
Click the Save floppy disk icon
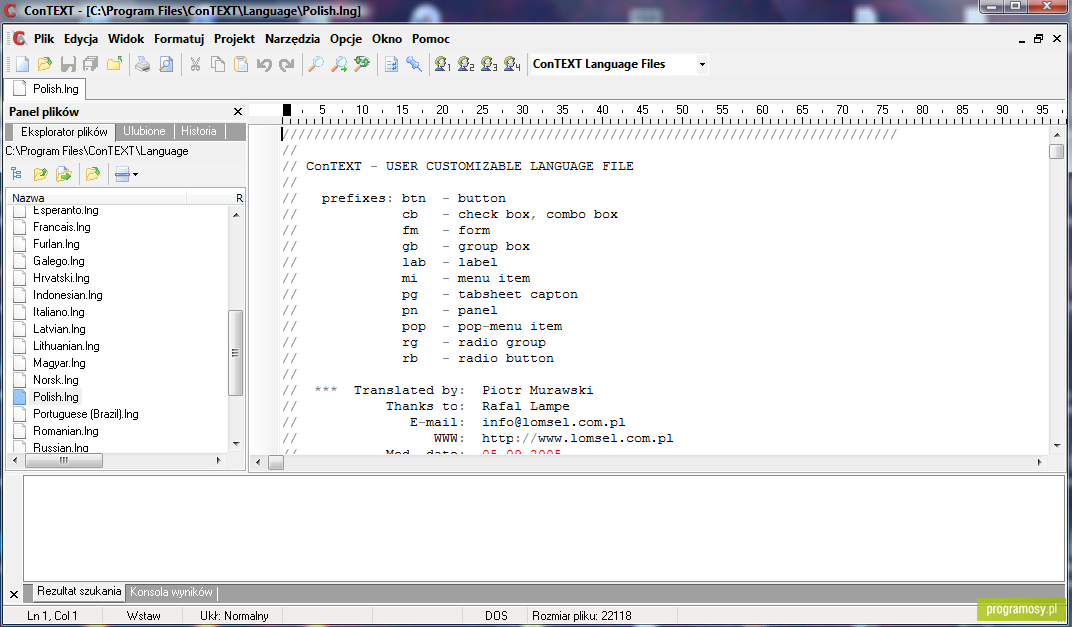pyautogui.click(x=68, y=64)
